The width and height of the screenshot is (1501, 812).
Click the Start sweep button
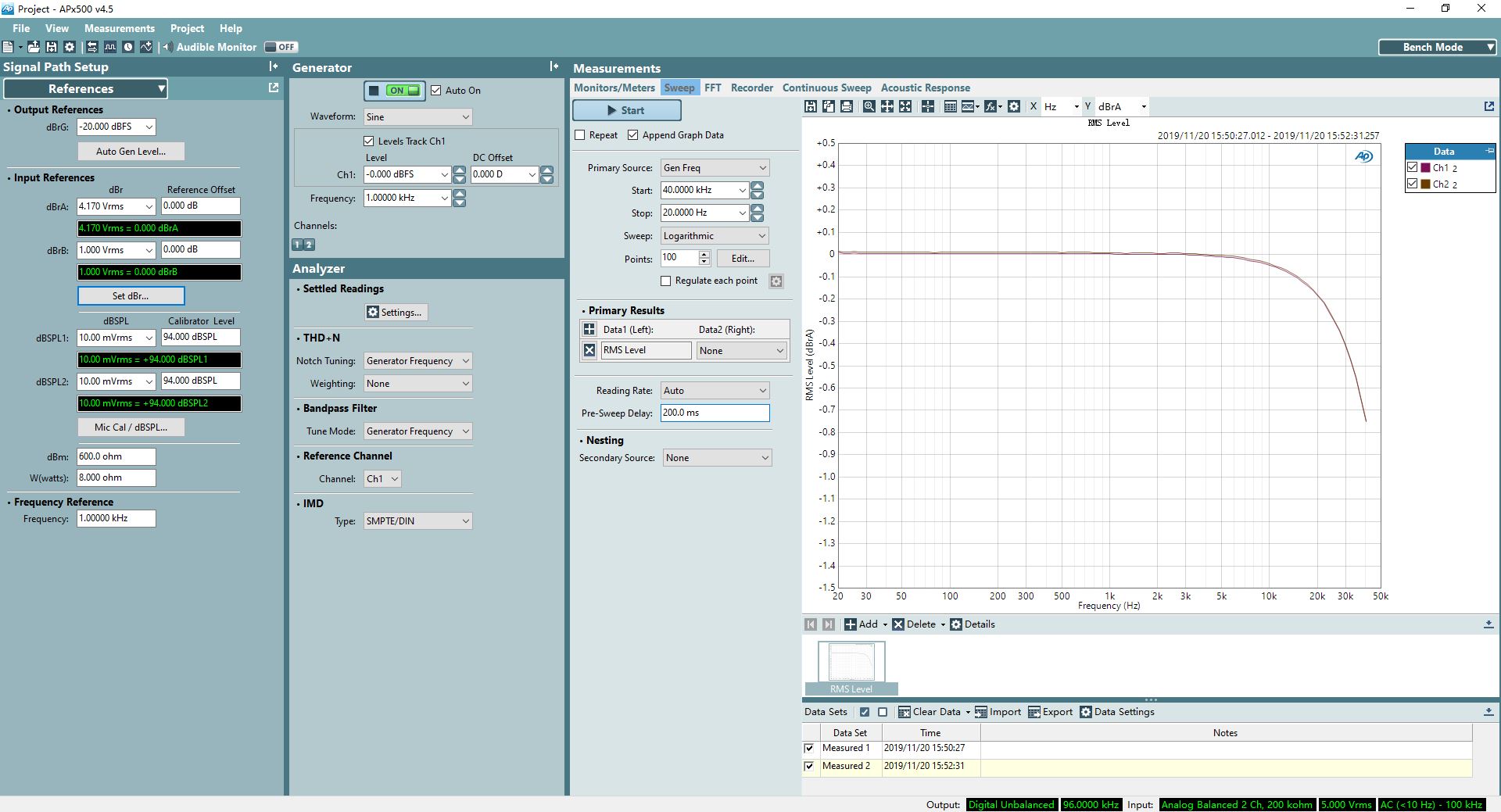coord(626,110)
